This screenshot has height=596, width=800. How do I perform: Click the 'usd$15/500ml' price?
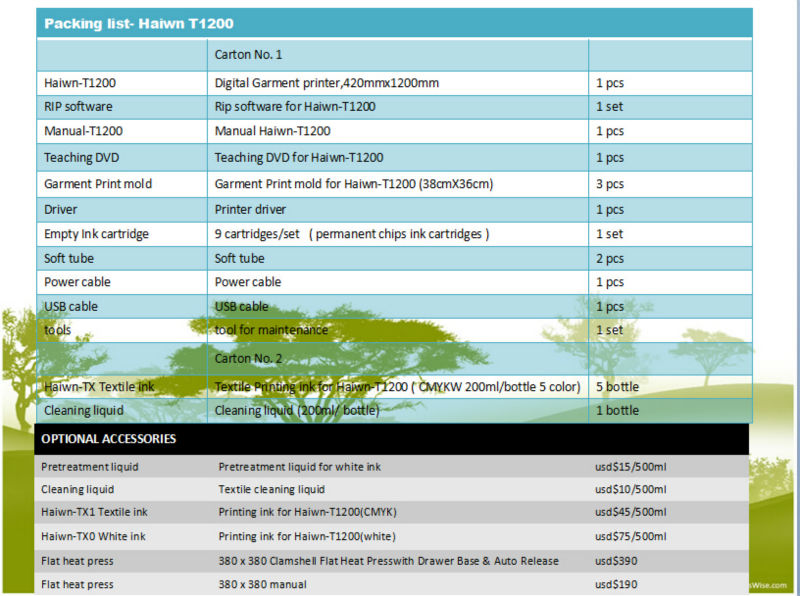pos(631,467)
